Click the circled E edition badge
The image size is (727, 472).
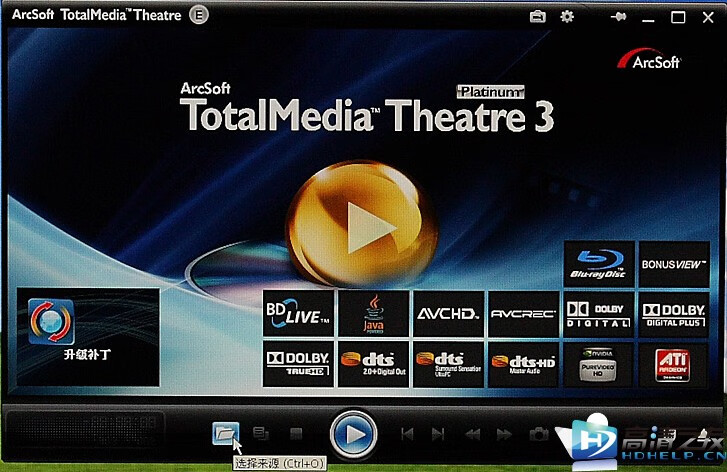(198, 17)
